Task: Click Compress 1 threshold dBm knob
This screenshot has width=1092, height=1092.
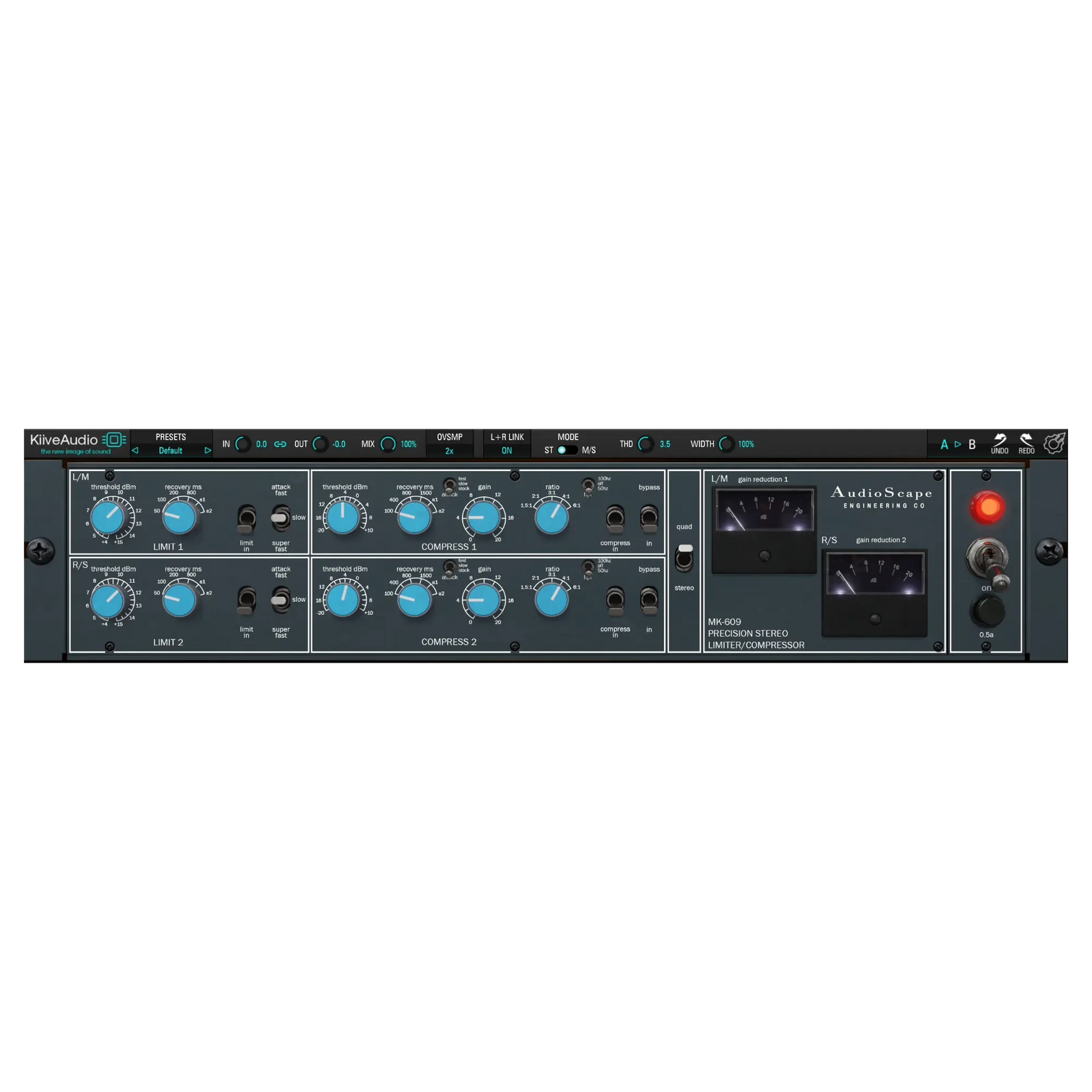Action: 343,517
